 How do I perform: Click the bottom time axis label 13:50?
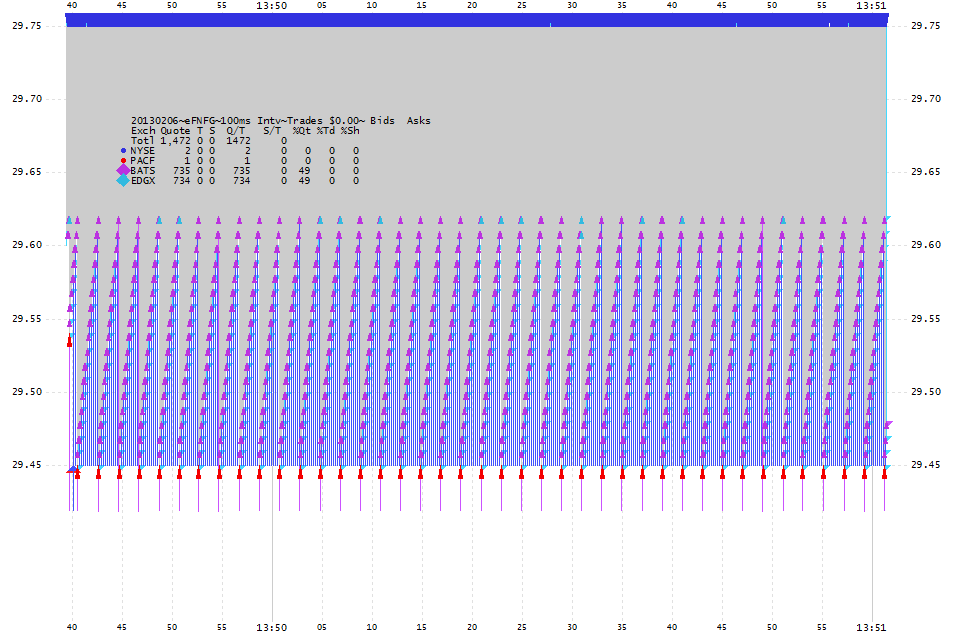[x=271, y=627]
